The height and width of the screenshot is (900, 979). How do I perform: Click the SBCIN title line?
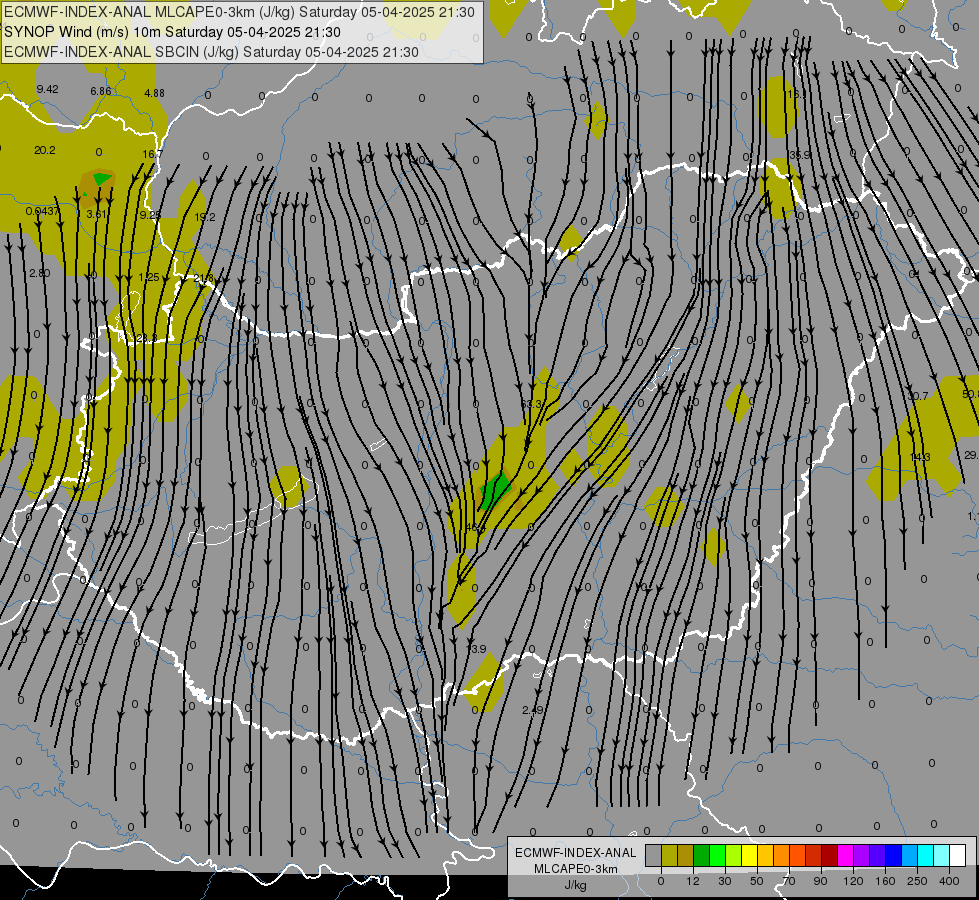point(211,52)
